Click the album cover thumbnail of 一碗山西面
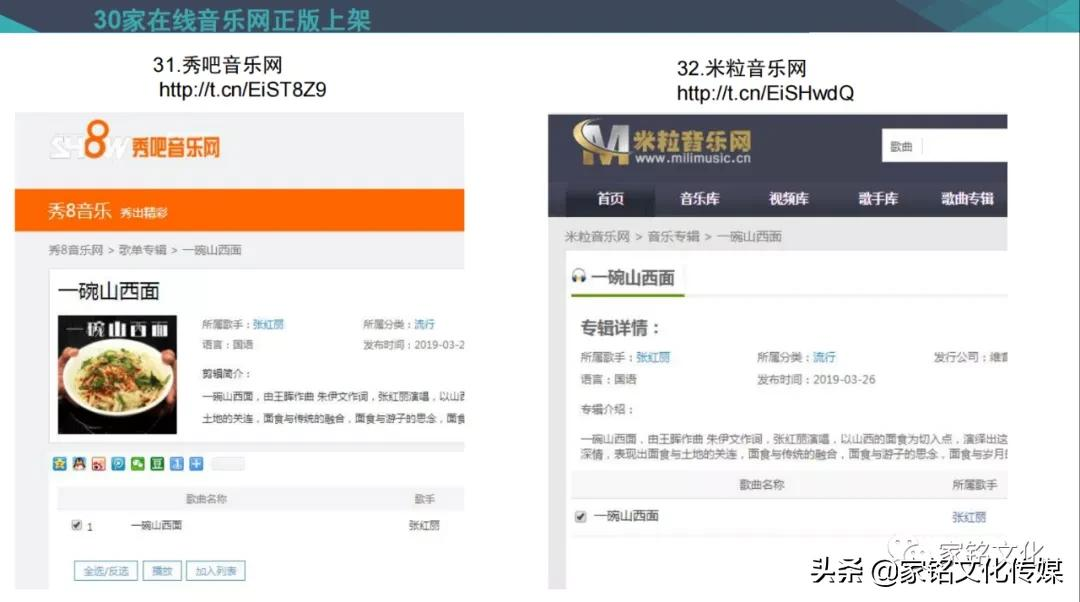Viewport: 1080px width, 602px height. click(x=117, y=373)
